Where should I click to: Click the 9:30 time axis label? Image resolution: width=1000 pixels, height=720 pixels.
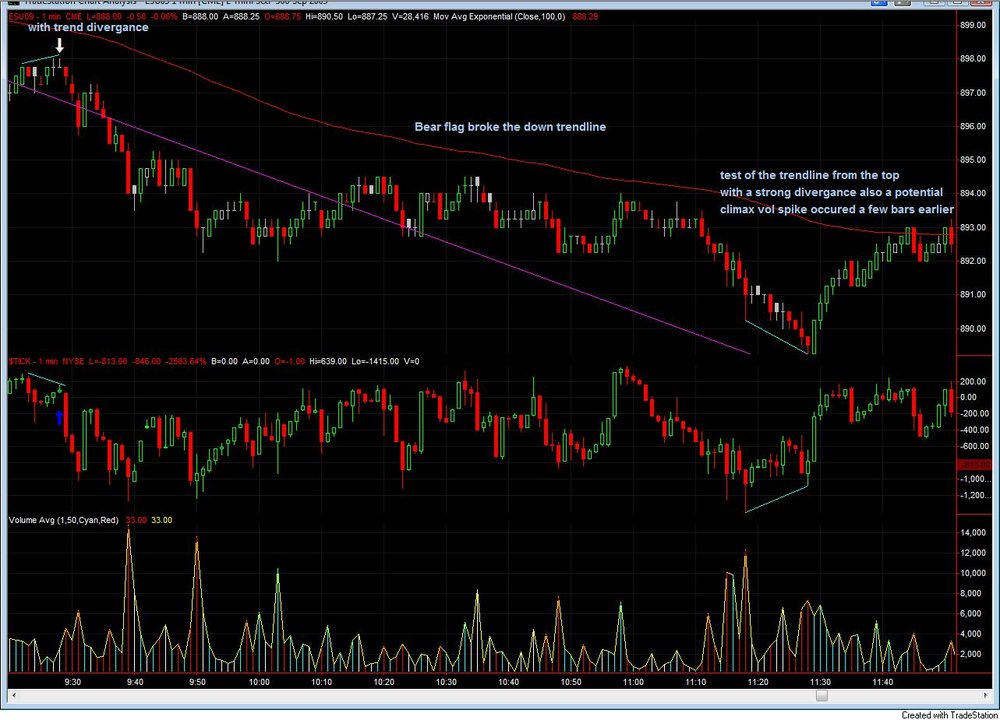coord(73,682)
